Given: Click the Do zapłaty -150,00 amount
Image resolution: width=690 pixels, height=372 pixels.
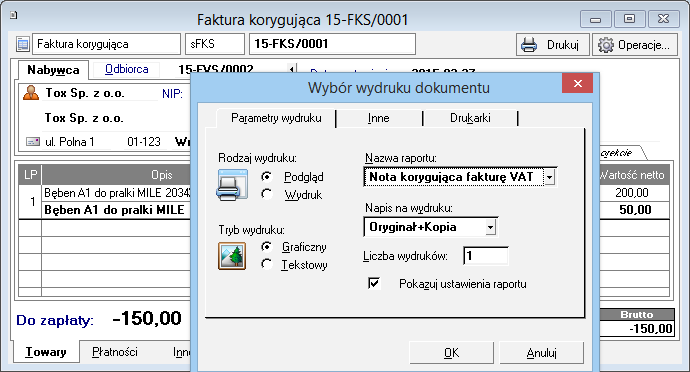Looking at the screenshot, I should 147,318.
